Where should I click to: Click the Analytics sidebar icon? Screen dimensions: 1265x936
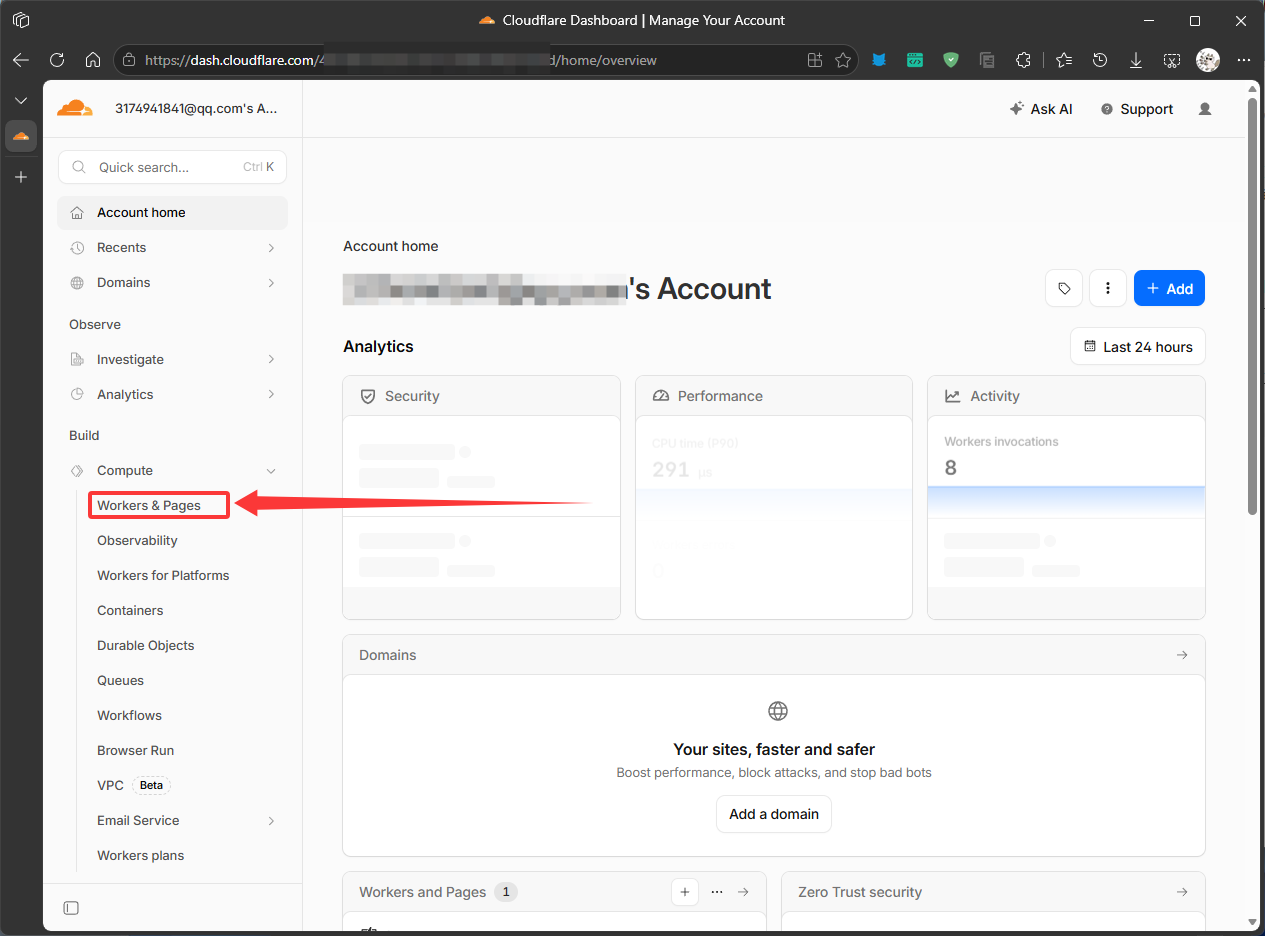[77, 394]
